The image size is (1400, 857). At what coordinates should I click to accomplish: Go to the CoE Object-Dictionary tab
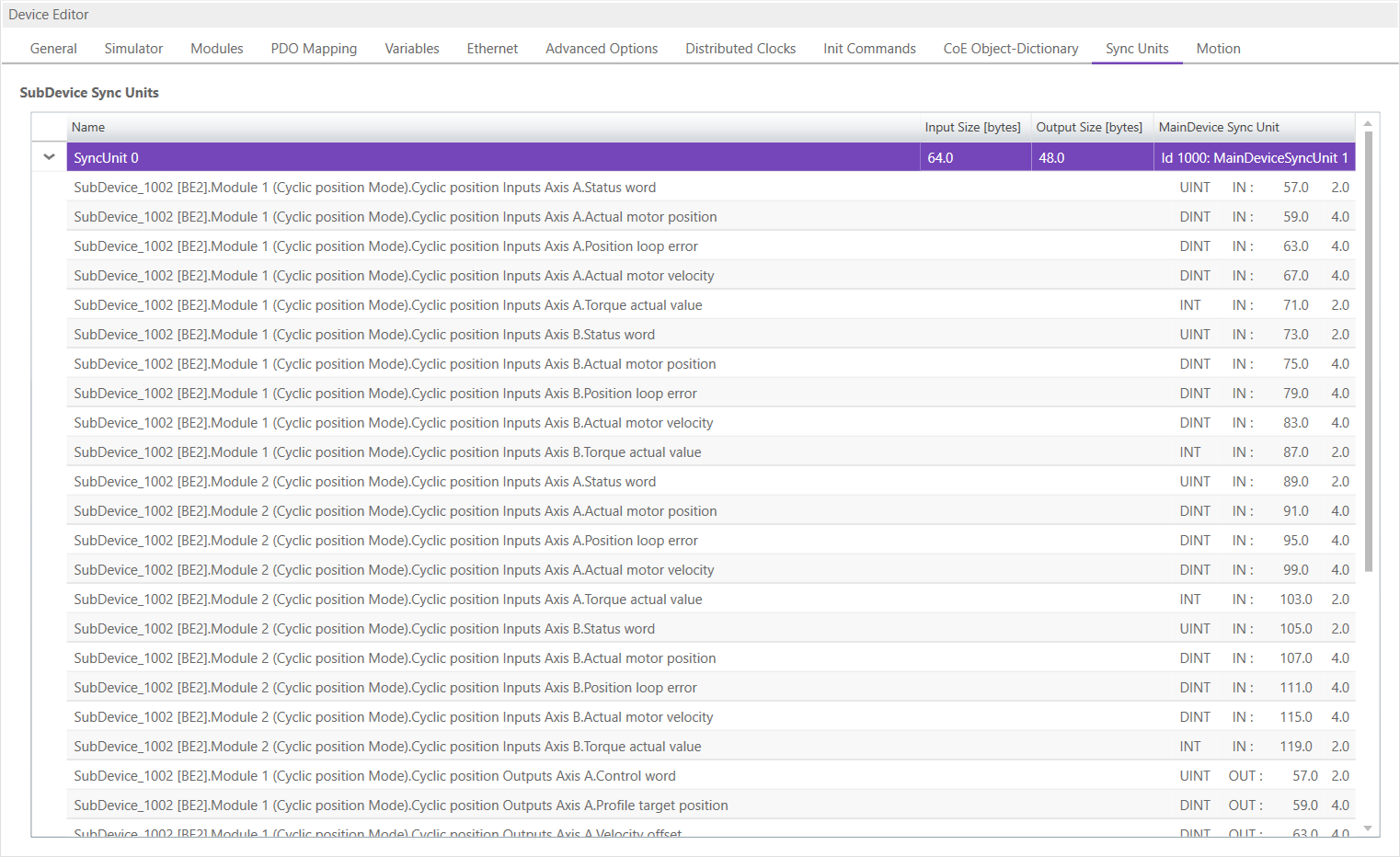1010,49
